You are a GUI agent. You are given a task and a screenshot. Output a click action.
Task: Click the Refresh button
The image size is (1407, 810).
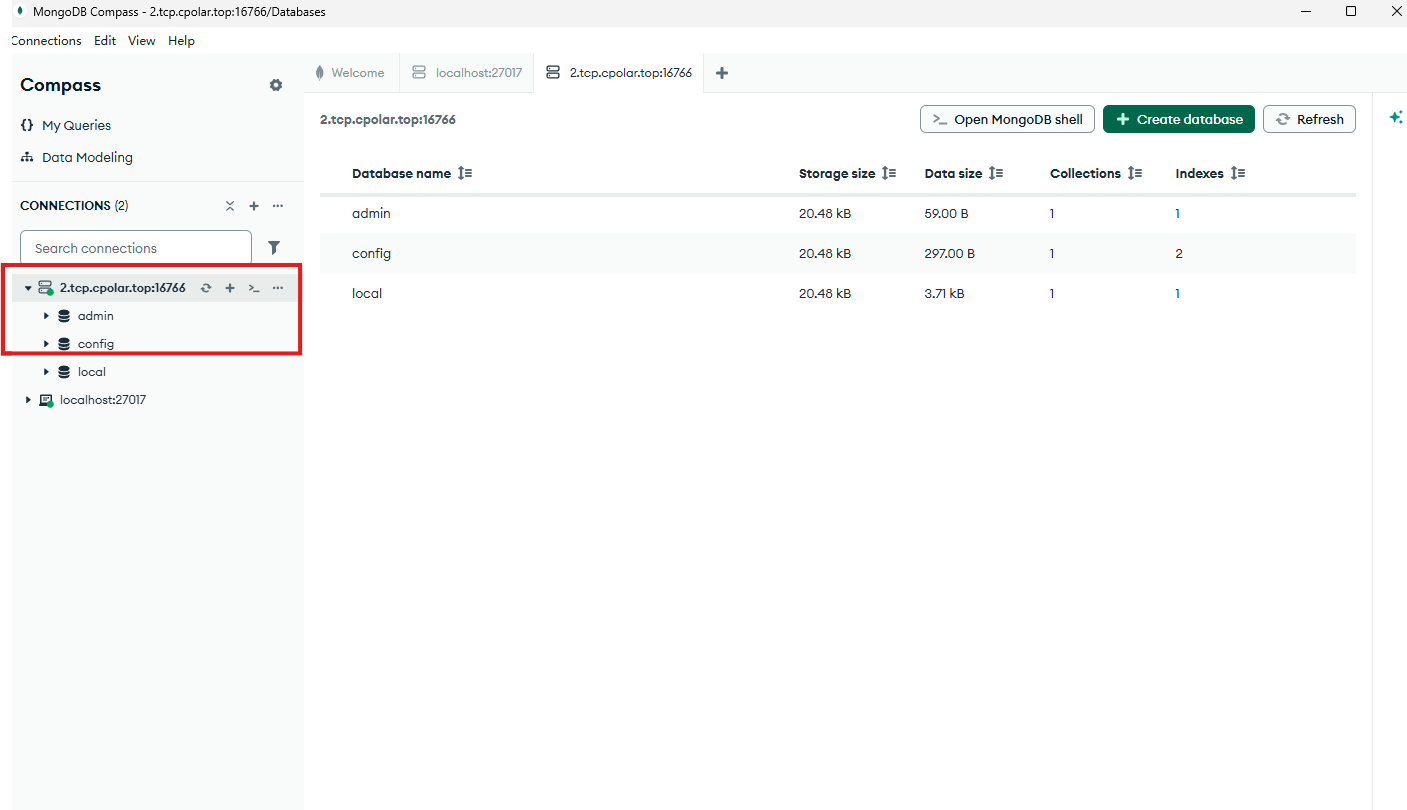click(x=1309, y=119)
